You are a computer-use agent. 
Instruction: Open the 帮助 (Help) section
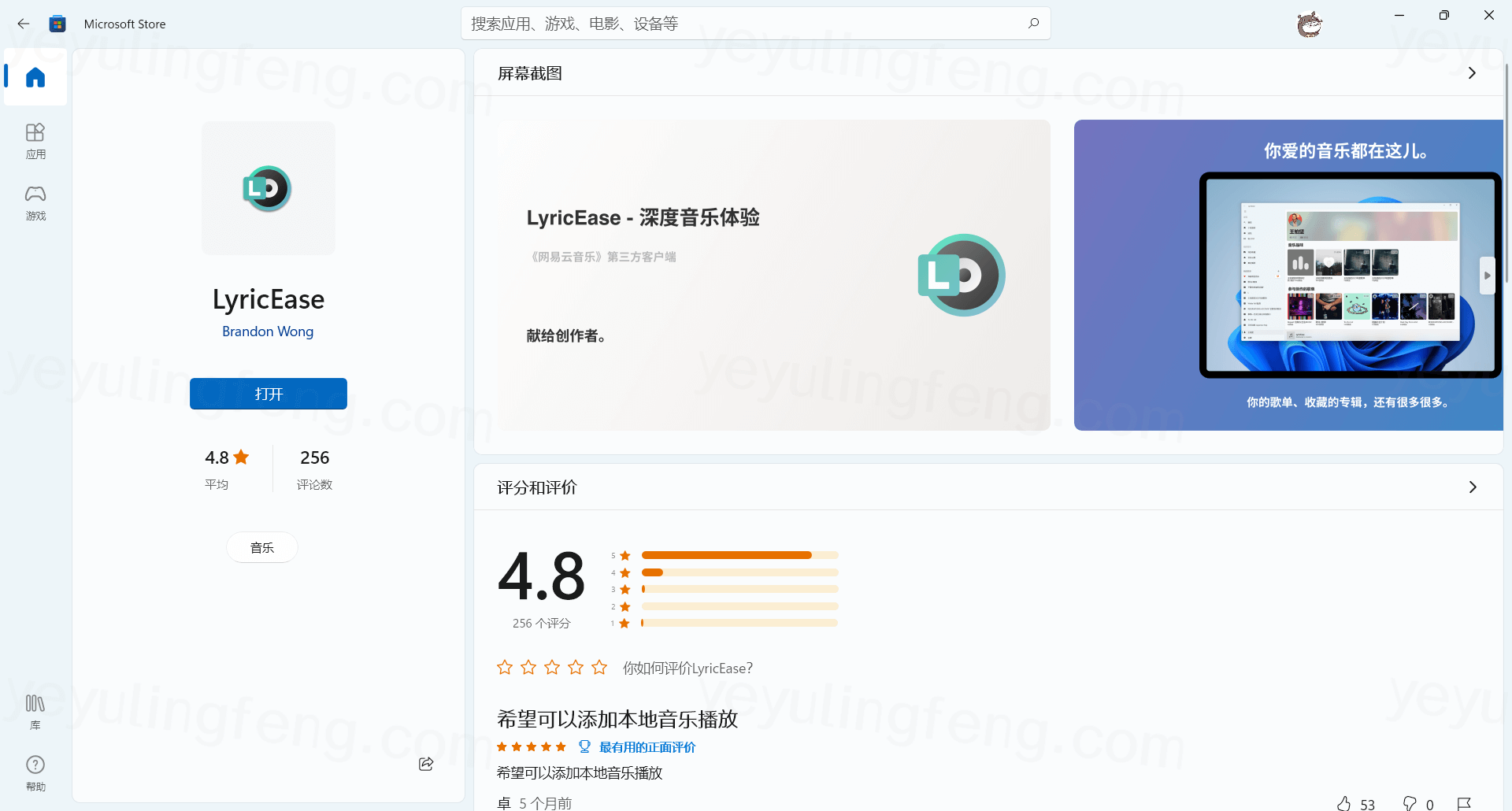tap(35, 774)
